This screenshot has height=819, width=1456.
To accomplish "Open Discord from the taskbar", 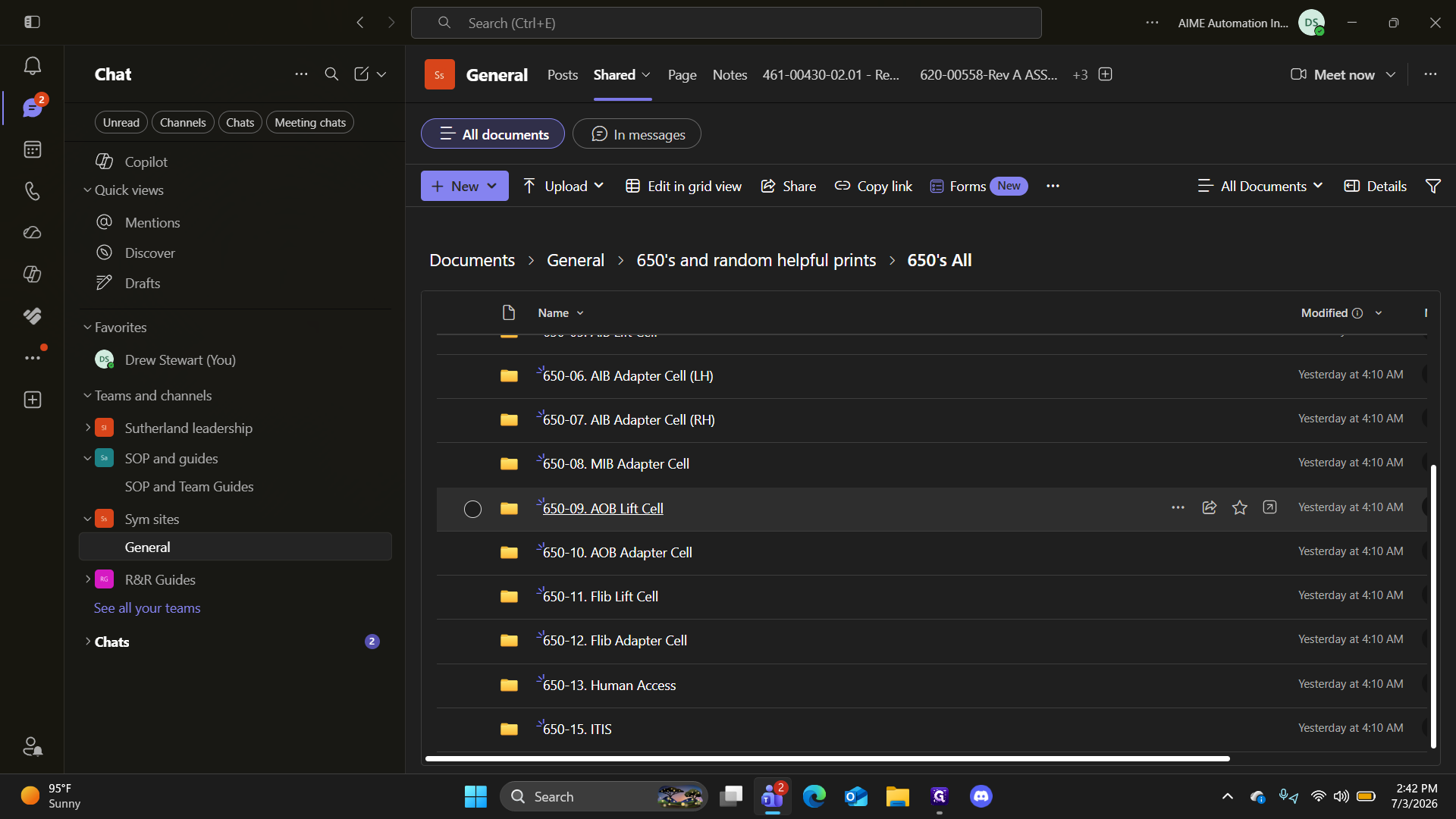I will coord(981,796).
